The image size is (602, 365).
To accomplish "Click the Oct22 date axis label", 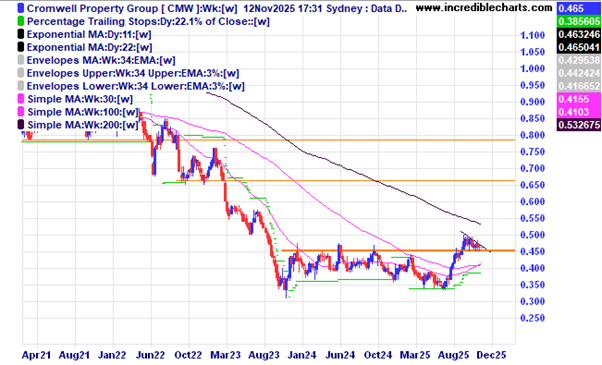I will click(x=188, y=355).
